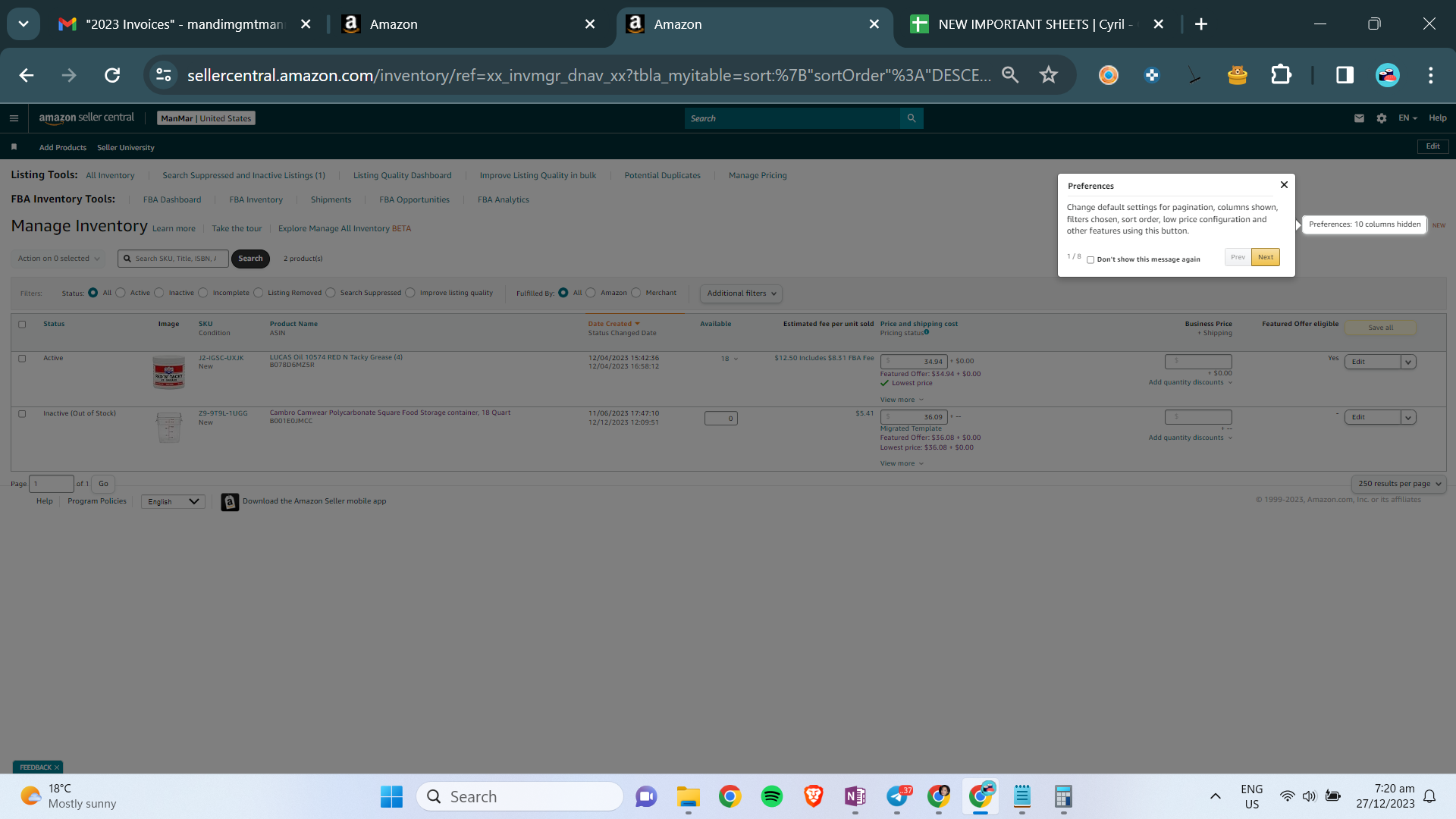The width and height of the screenshot is (1456, 819).
Task: Click Next in the Preferences popup
Action: [1265, 257]
